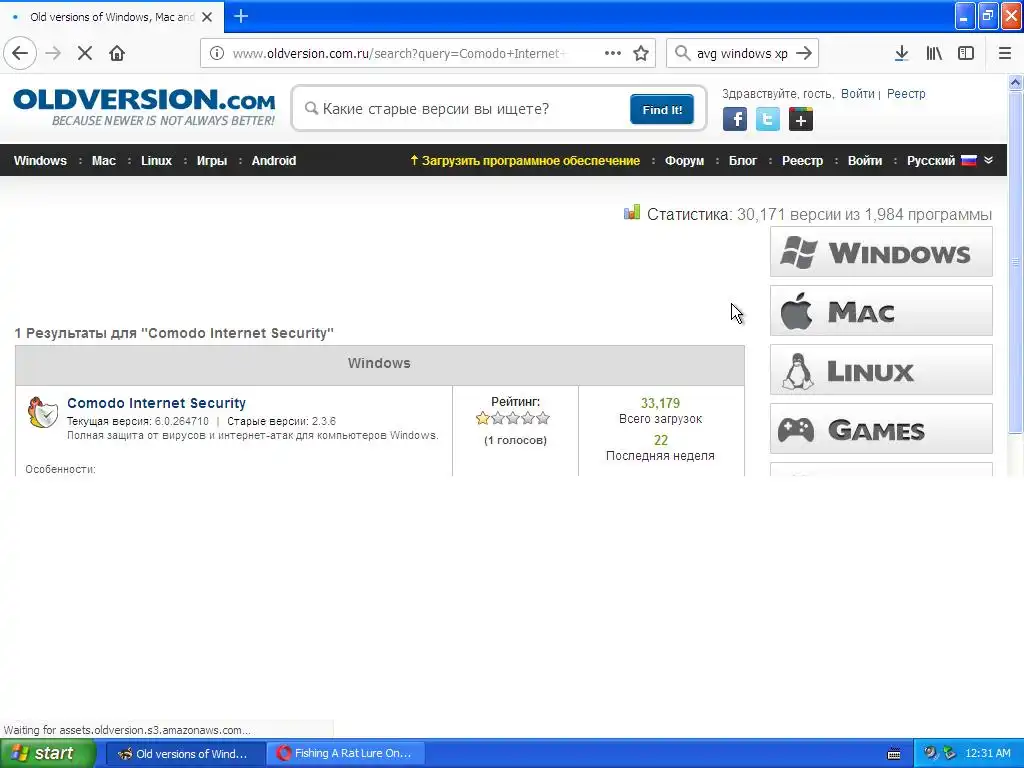Switch to Fishing A Rat Lure taskbar window
This screenshot has width=1024, height=768.
pyautogui.click(x=346, y=754)
